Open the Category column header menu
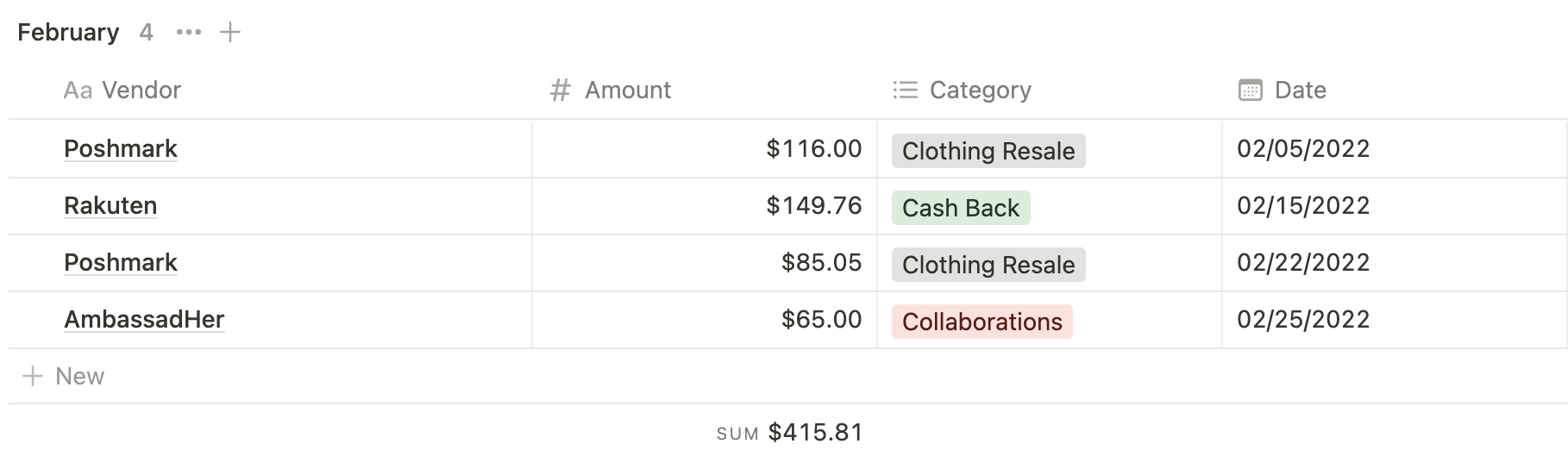The height and width of the screenshot is (469, 1568). tap(980, 91)
